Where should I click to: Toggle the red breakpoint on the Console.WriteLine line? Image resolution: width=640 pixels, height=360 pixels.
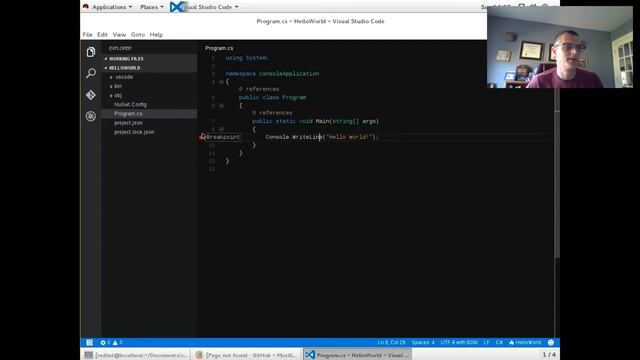tap(202, 138)
